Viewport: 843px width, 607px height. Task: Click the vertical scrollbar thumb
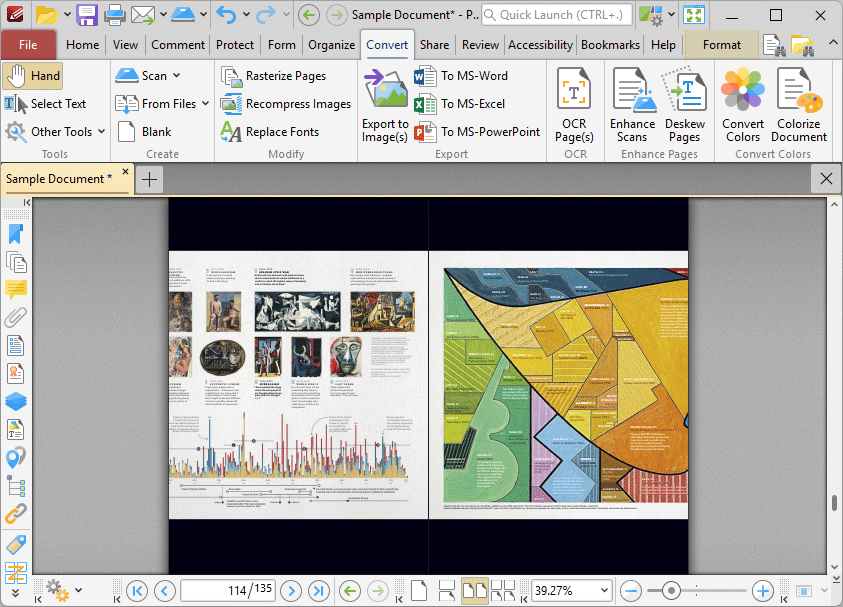(x=834, y=503)
